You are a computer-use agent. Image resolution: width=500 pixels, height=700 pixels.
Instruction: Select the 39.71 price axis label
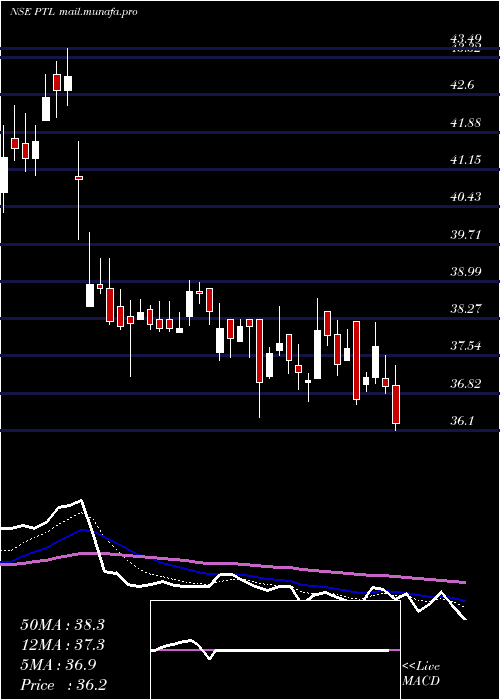466,234
